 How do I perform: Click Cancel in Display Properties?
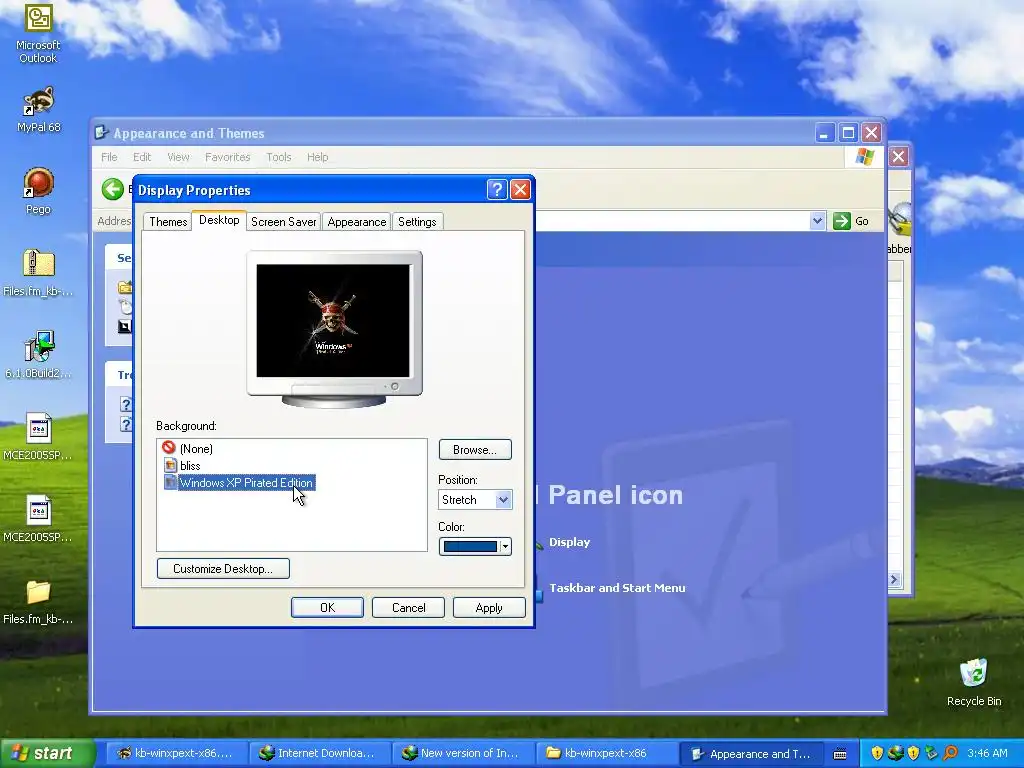(x=408, y=607)
